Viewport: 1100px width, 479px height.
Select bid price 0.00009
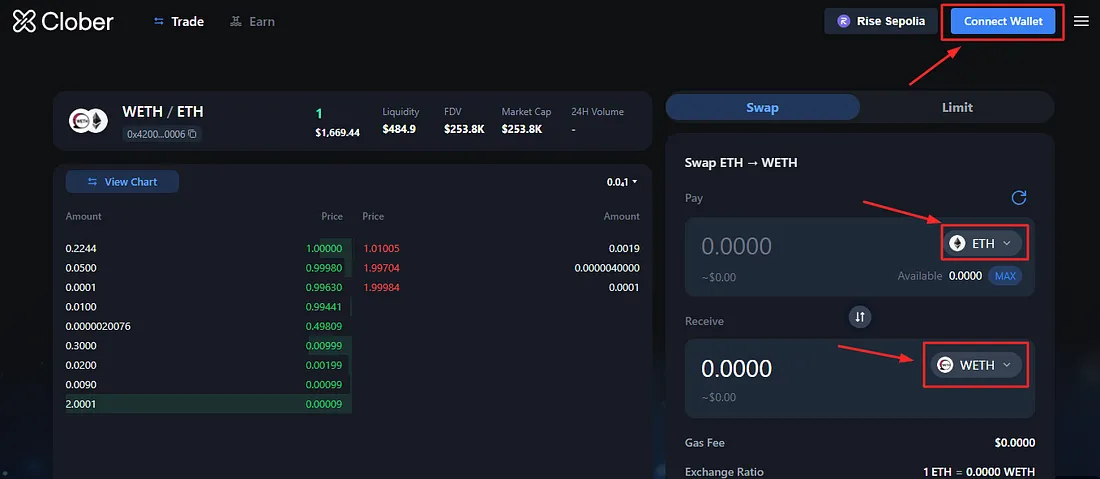pyautogui.click(x=324, y=404)
